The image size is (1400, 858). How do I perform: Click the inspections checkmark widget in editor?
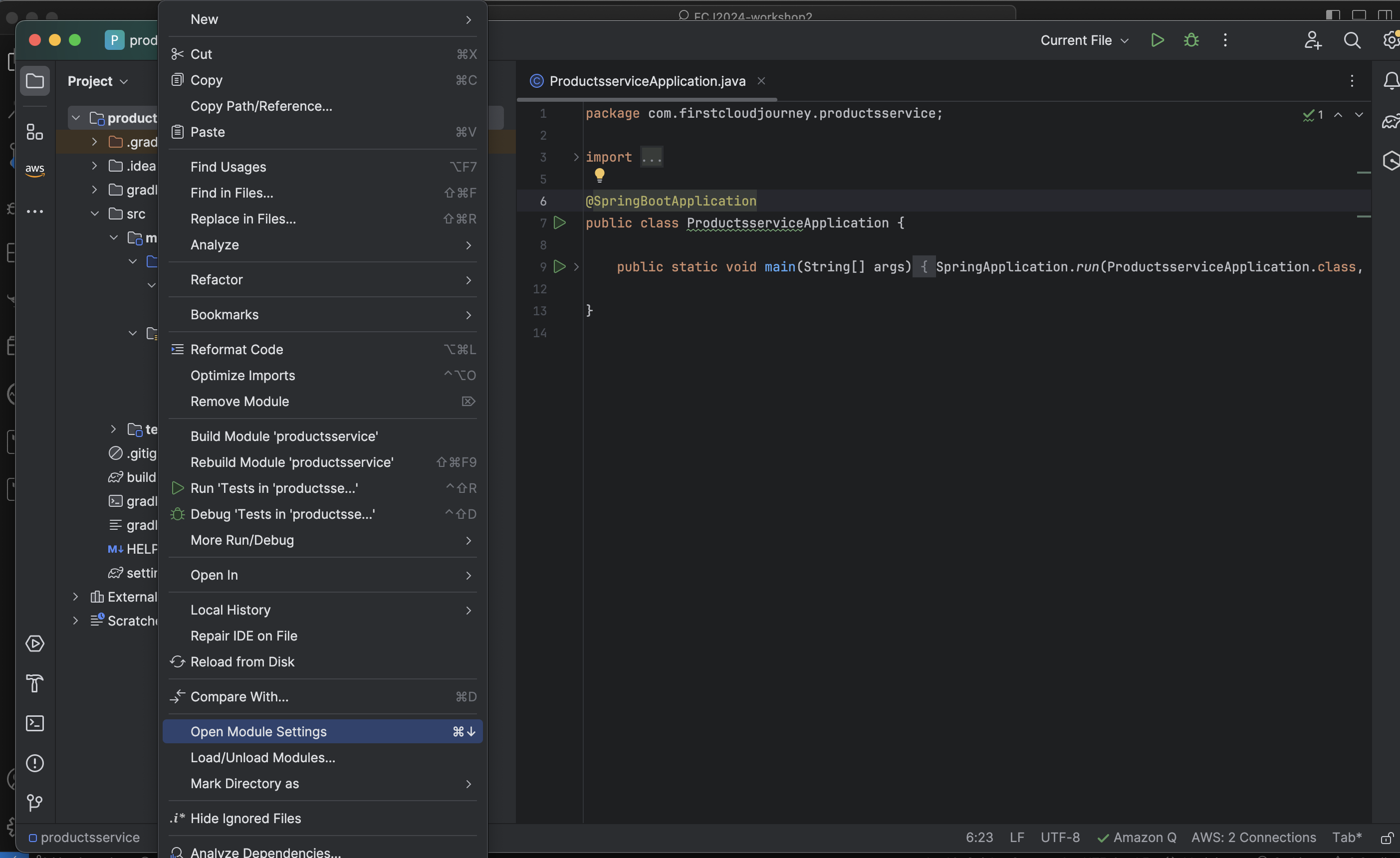click(x=1313, y=115)
